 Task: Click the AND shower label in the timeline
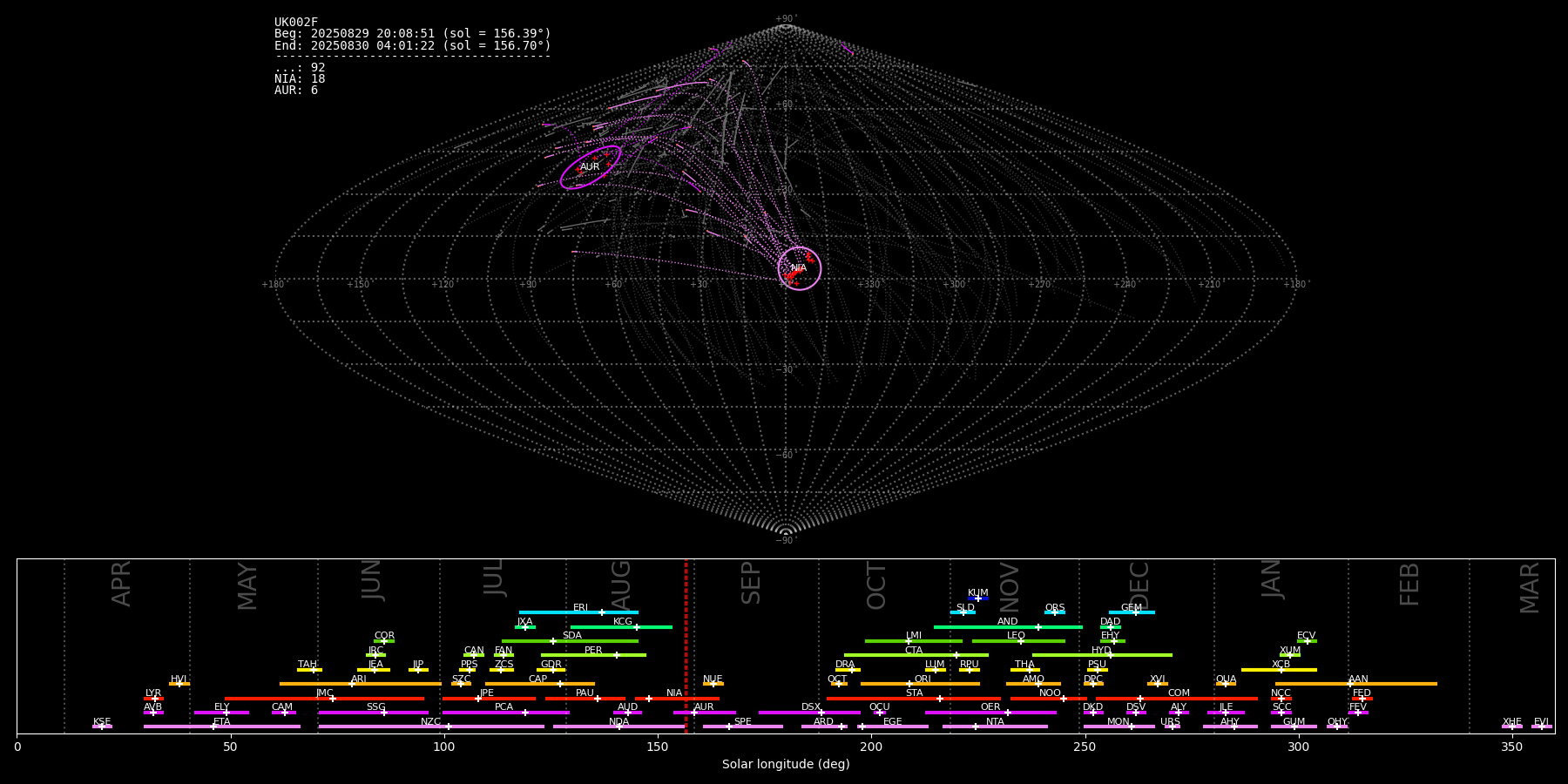(x=1008, y=622)
